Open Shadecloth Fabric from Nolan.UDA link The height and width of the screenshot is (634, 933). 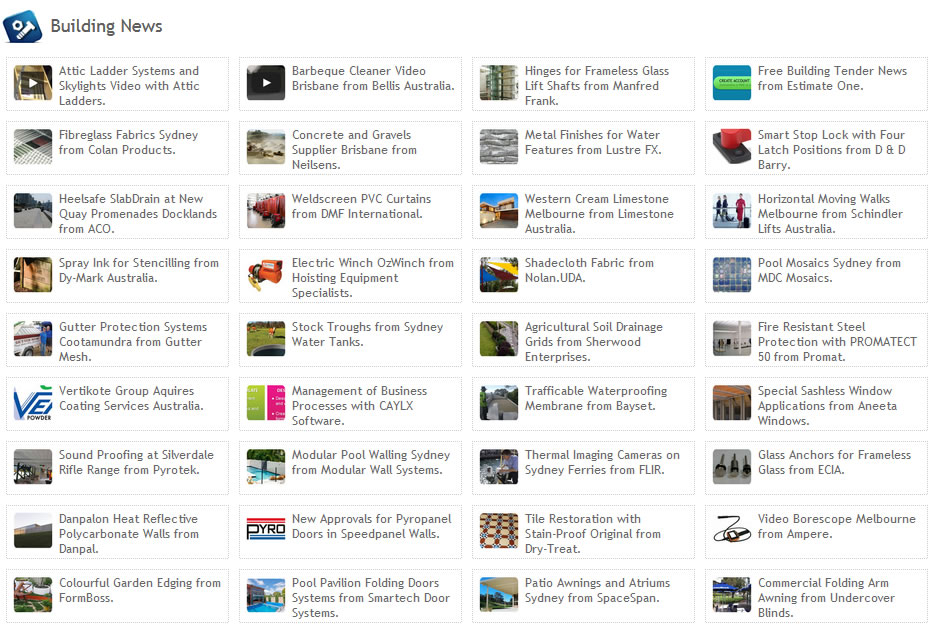click(589, 270)
